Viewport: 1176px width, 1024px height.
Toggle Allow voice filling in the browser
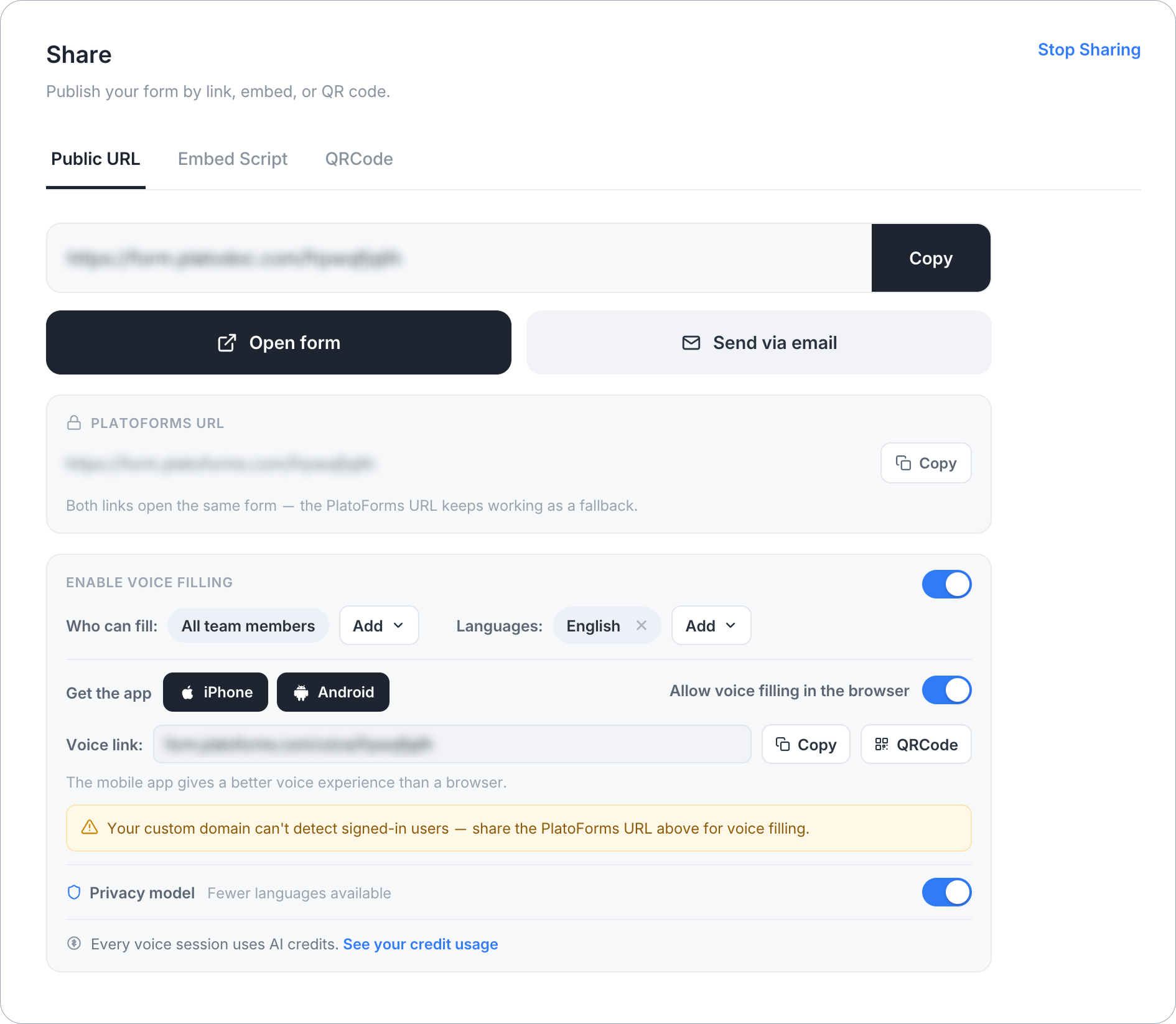pos(946,690)
